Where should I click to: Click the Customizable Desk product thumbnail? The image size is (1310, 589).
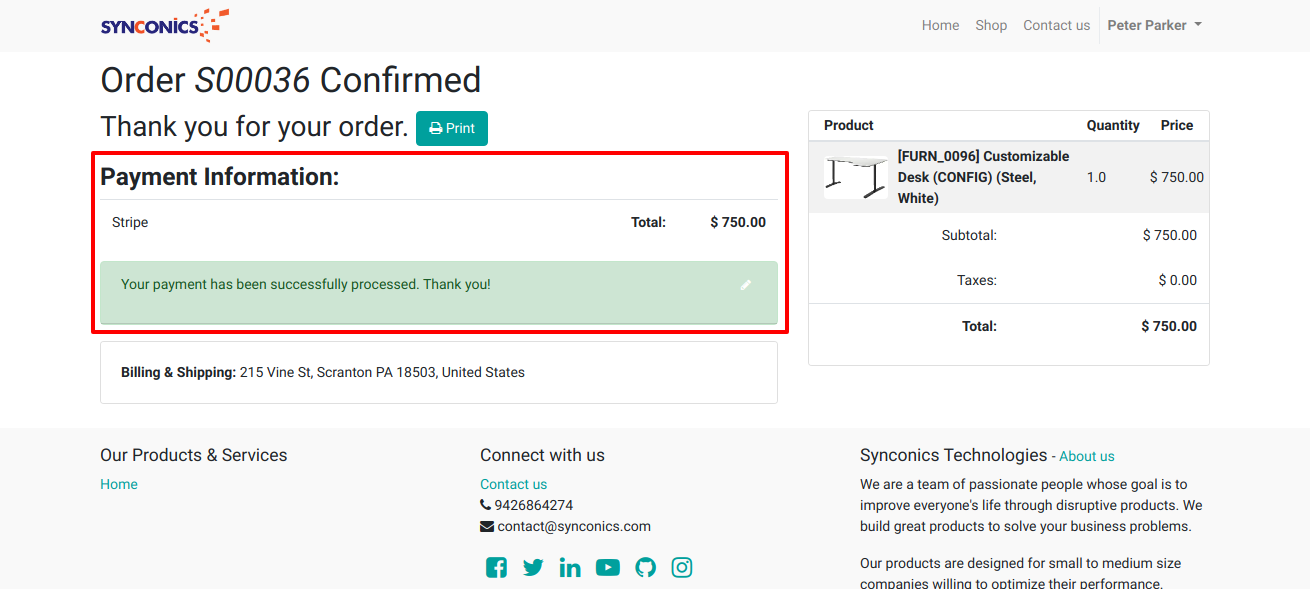click(855, 177)
